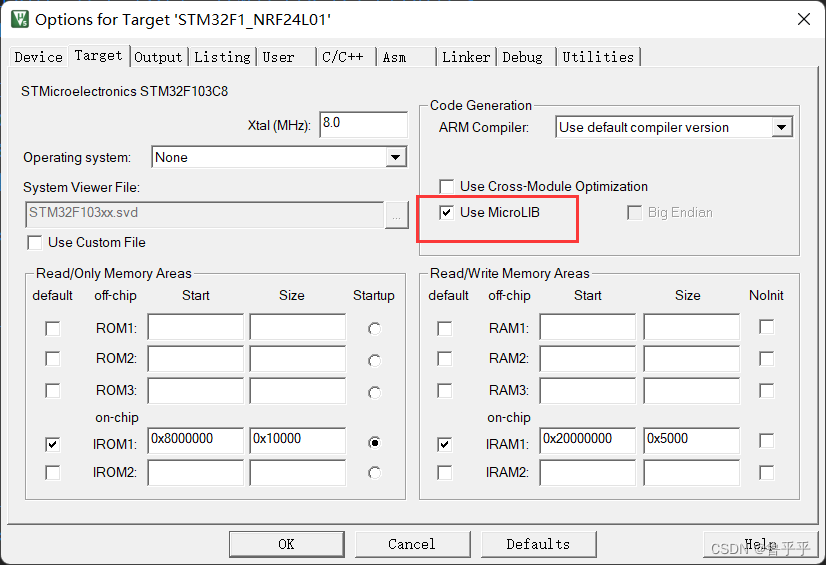Click the Keil uVision title bar icon
826x565 pixels.
[x=19, y=19]
